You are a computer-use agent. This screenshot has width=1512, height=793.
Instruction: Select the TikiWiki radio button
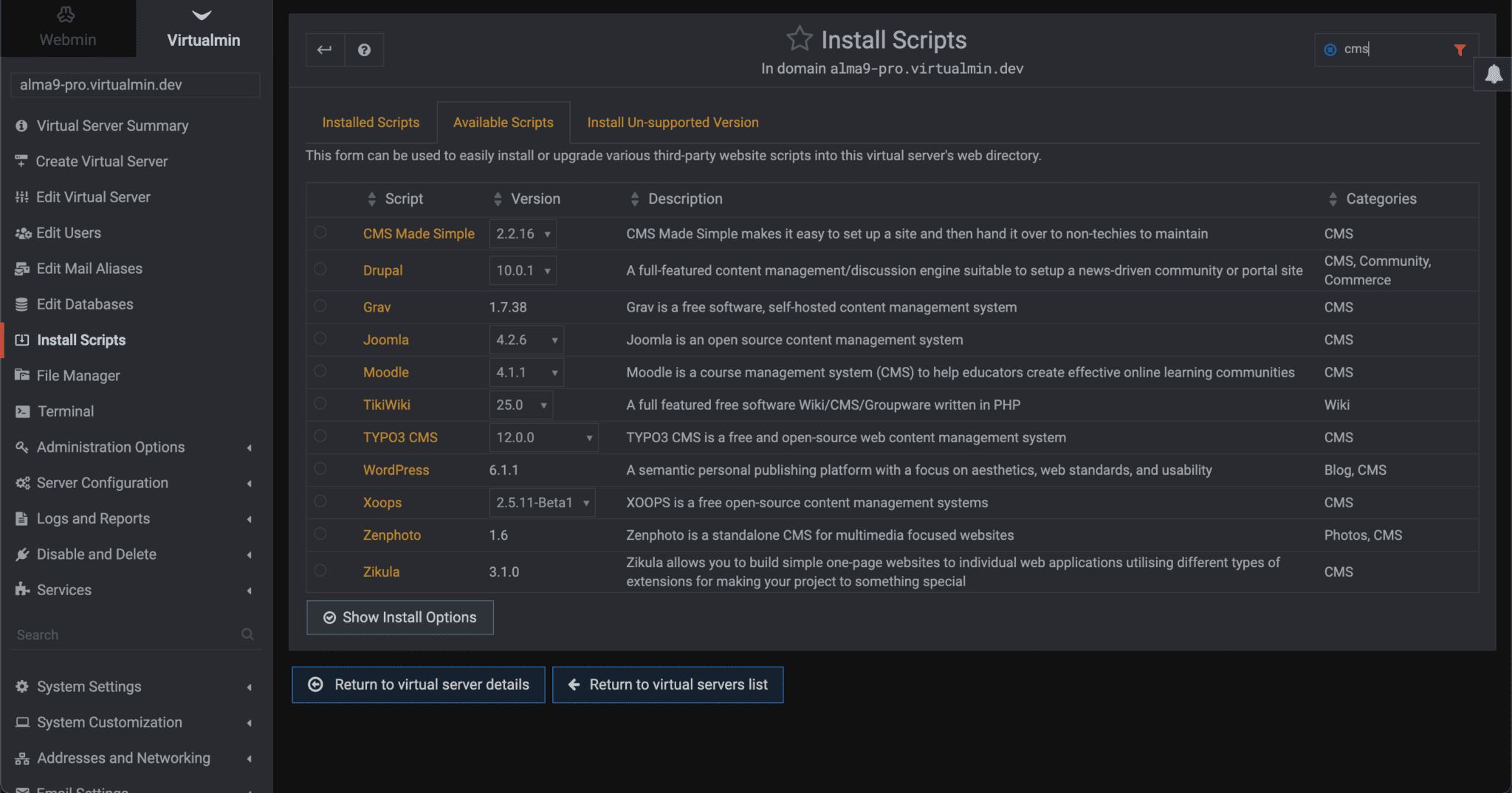click(x=320, y=404)
